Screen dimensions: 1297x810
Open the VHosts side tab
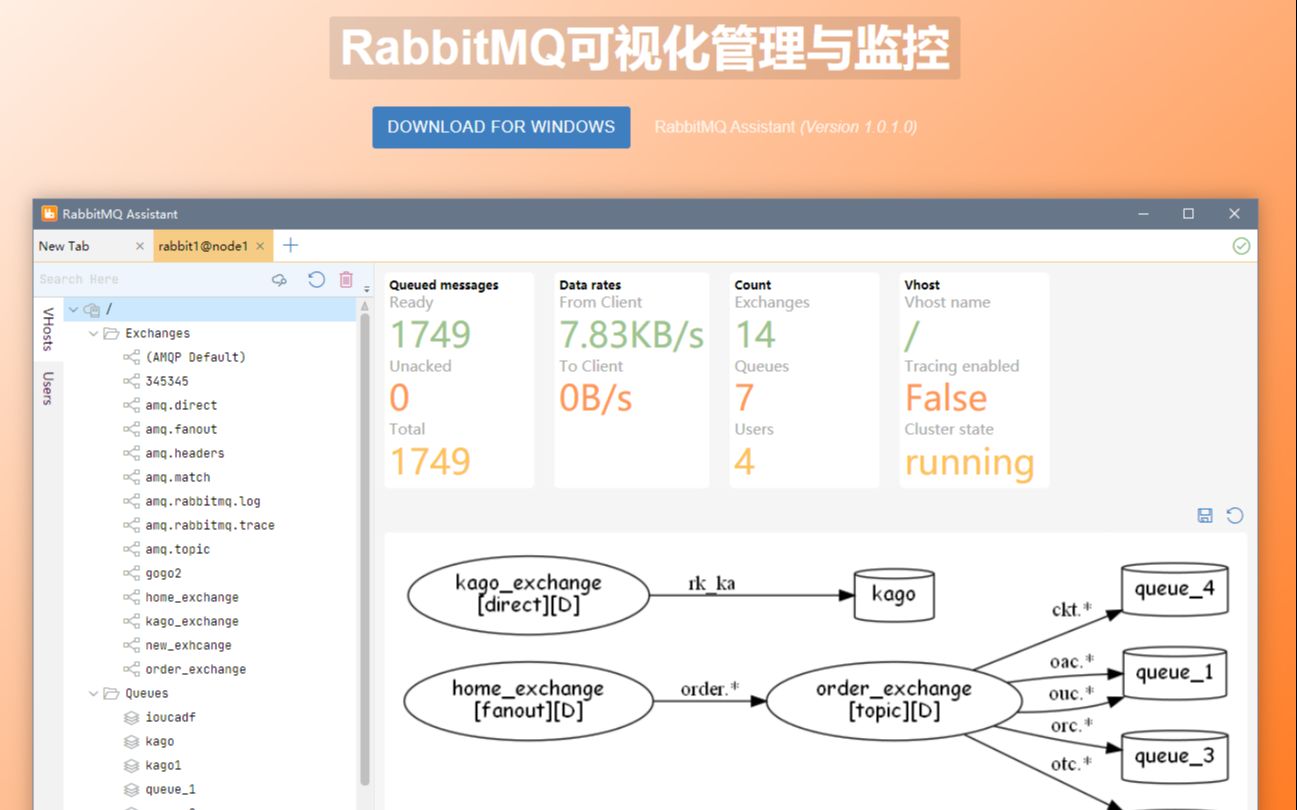point(47,329)
